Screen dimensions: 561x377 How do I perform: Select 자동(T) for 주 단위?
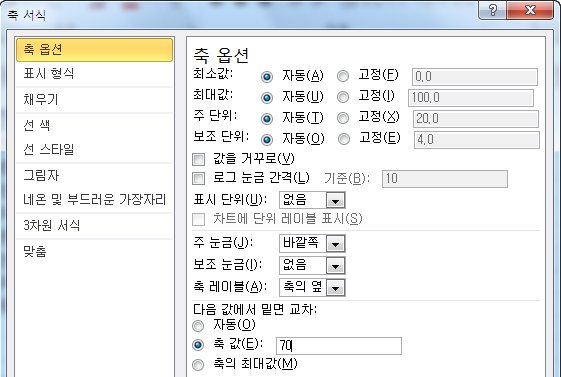267,119
